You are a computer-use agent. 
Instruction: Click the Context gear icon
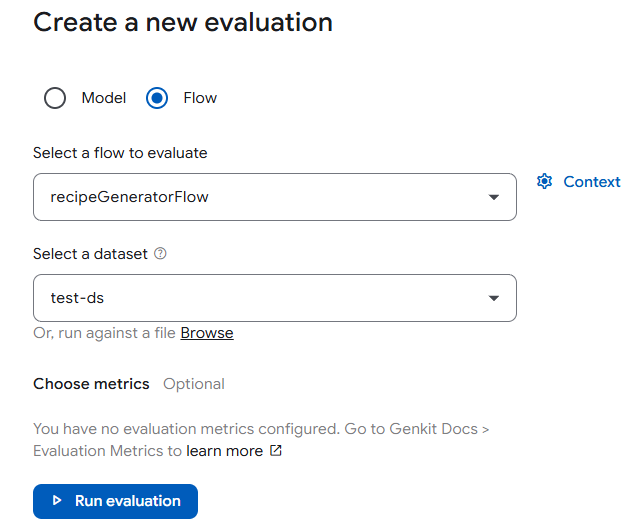[544, 182]
